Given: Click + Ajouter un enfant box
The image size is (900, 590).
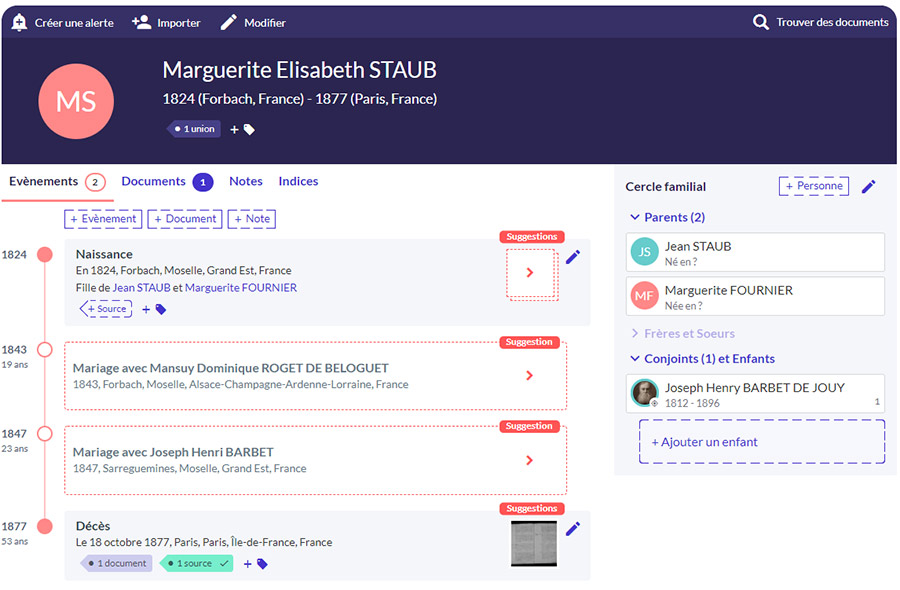Looking at the screenshot, I should pos(761,442).
